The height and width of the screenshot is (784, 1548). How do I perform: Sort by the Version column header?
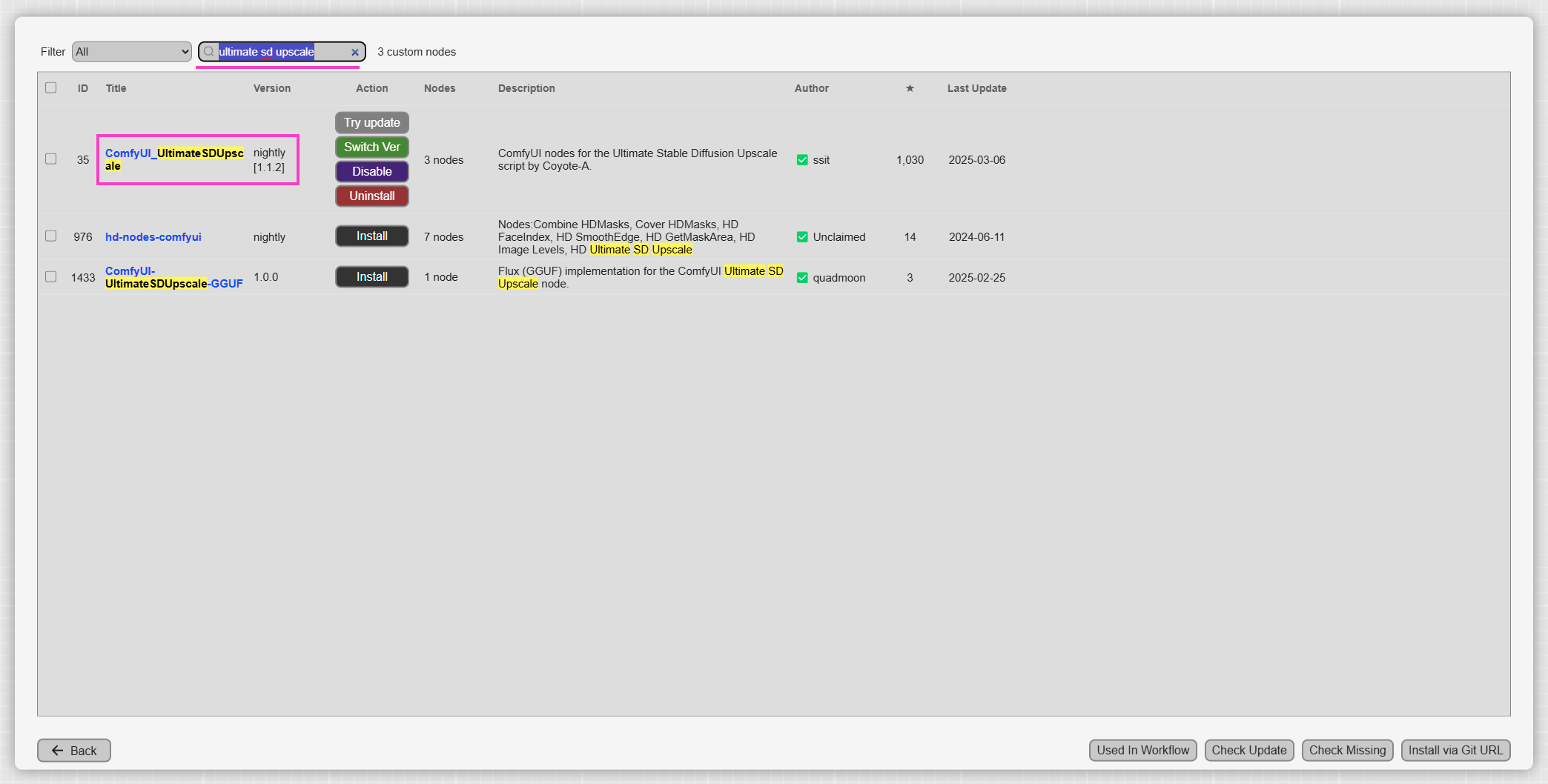point(272,88)
